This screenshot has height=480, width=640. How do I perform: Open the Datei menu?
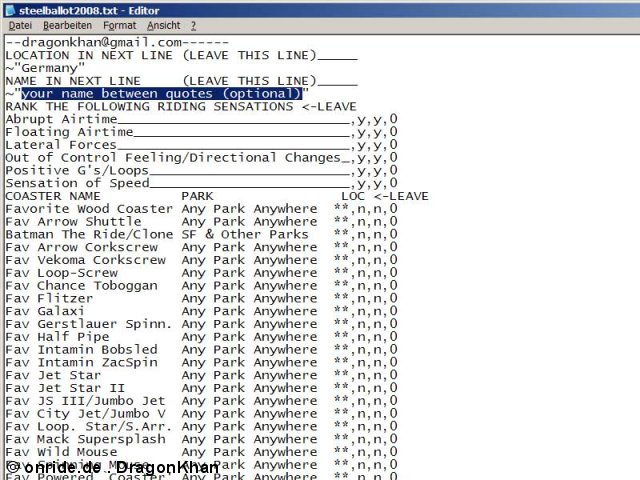point(20,26)
